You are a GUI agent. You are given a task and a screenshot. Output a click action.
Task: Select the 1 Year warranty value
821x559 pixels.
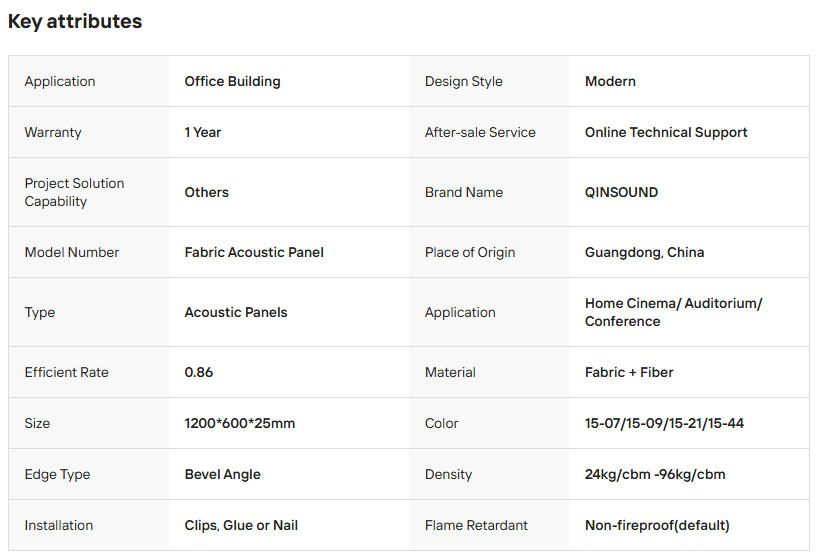(x=203, y=132)
